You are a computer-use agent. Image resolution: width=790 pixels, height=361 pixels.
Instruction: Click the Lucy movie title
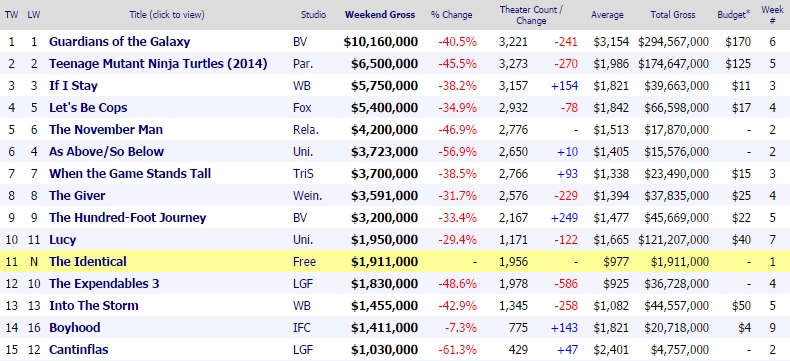click(x=62, y=240)
